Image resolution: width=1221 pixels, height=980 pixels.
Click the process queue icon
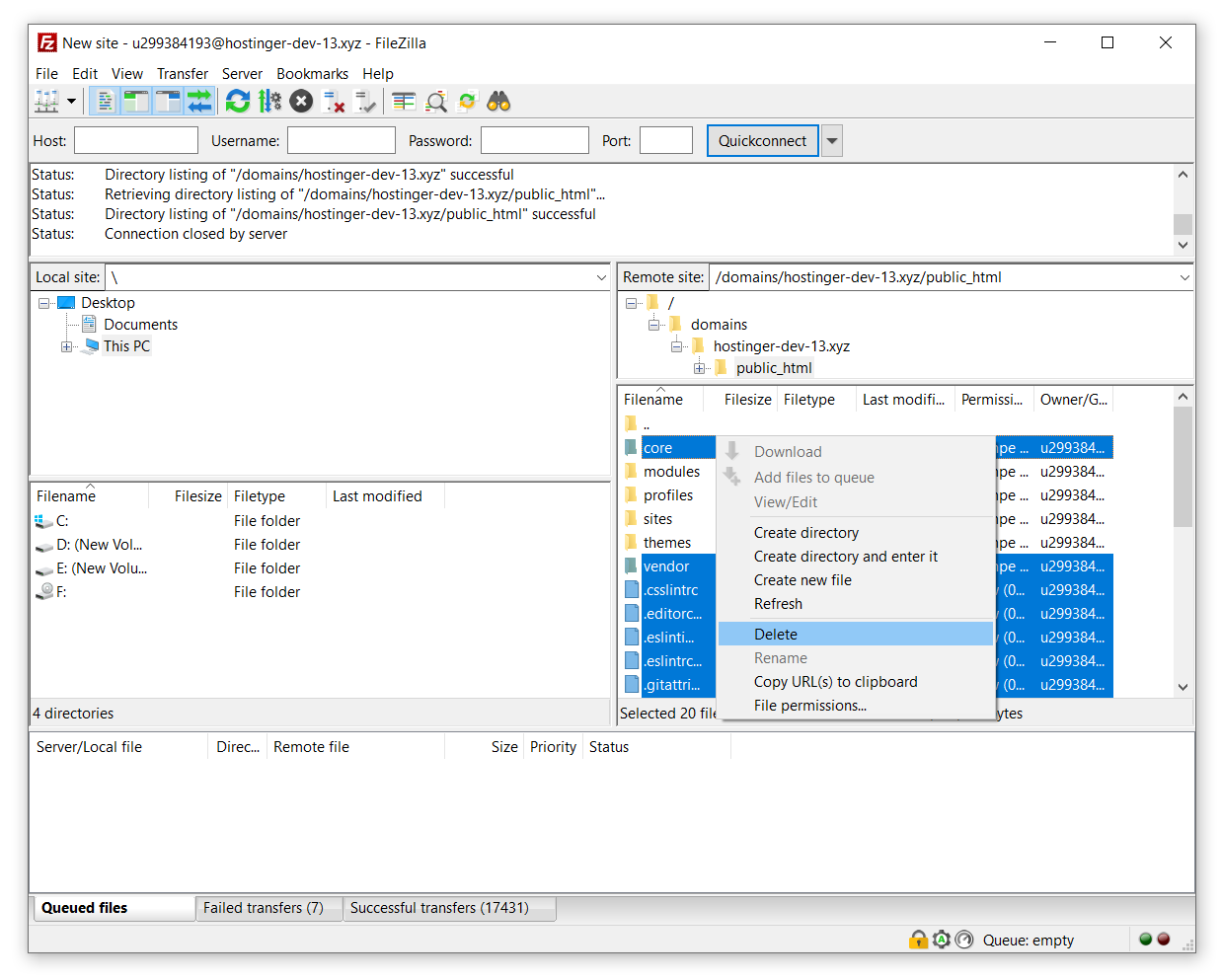coord(269,101)
